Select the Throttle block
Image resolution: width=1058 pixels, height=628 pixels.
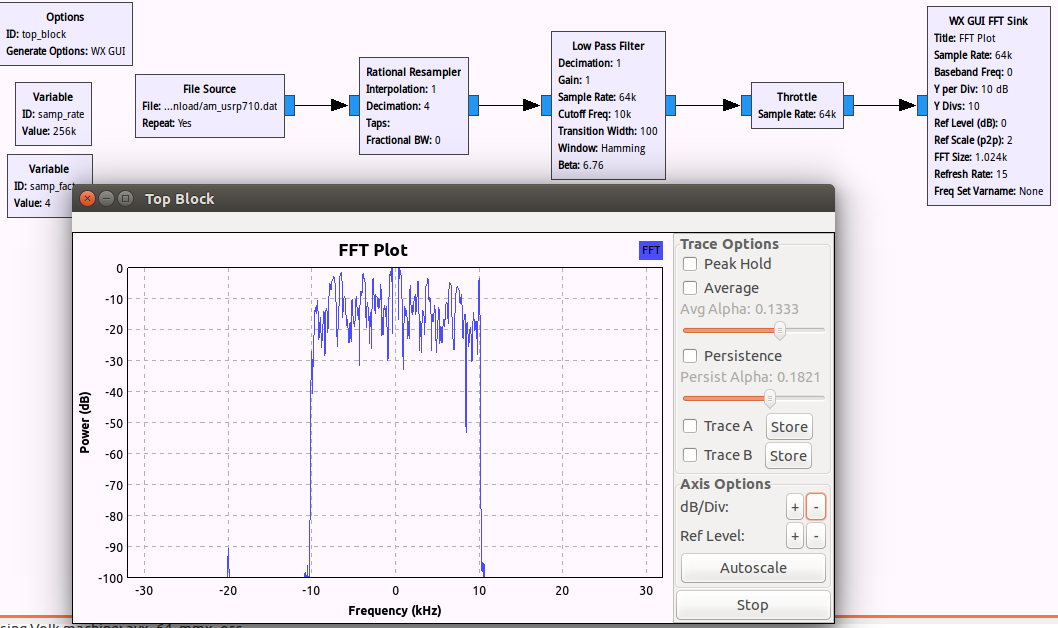(x=796, y=105)
